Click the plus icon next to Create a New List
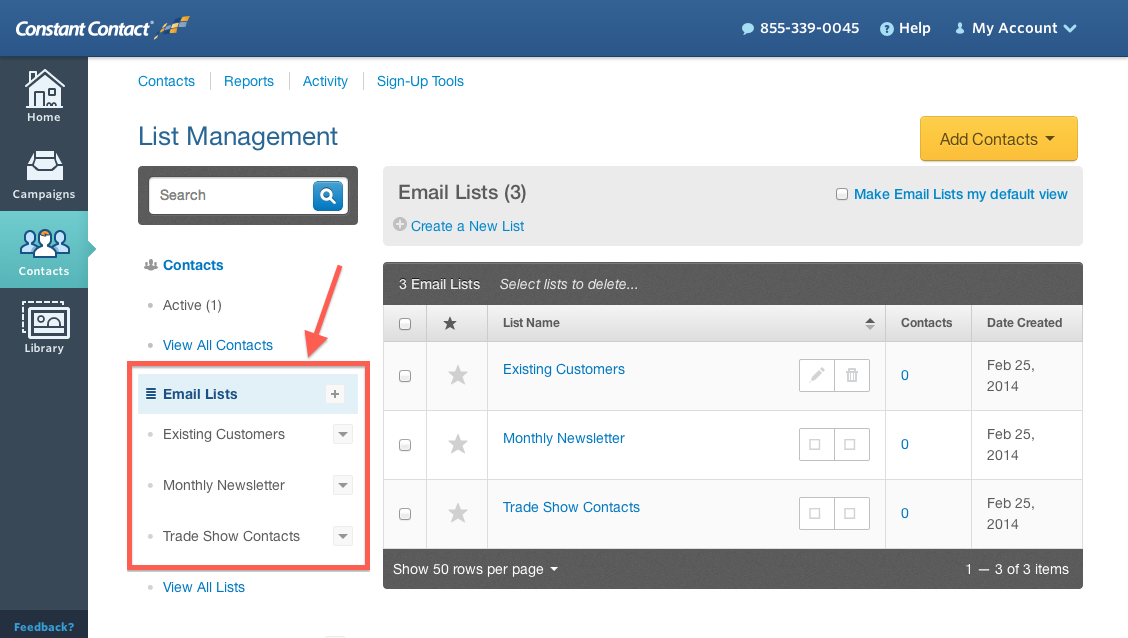 [x=400, y=224]
